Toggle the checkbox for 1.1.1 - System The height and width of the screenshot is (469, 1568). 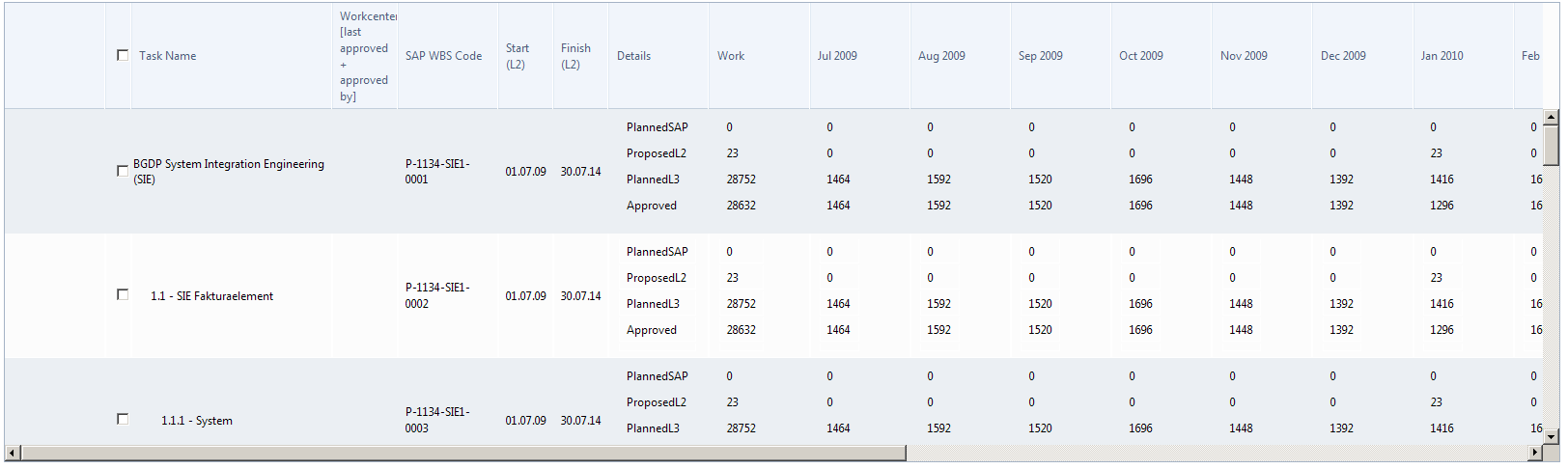click(123, 419)
